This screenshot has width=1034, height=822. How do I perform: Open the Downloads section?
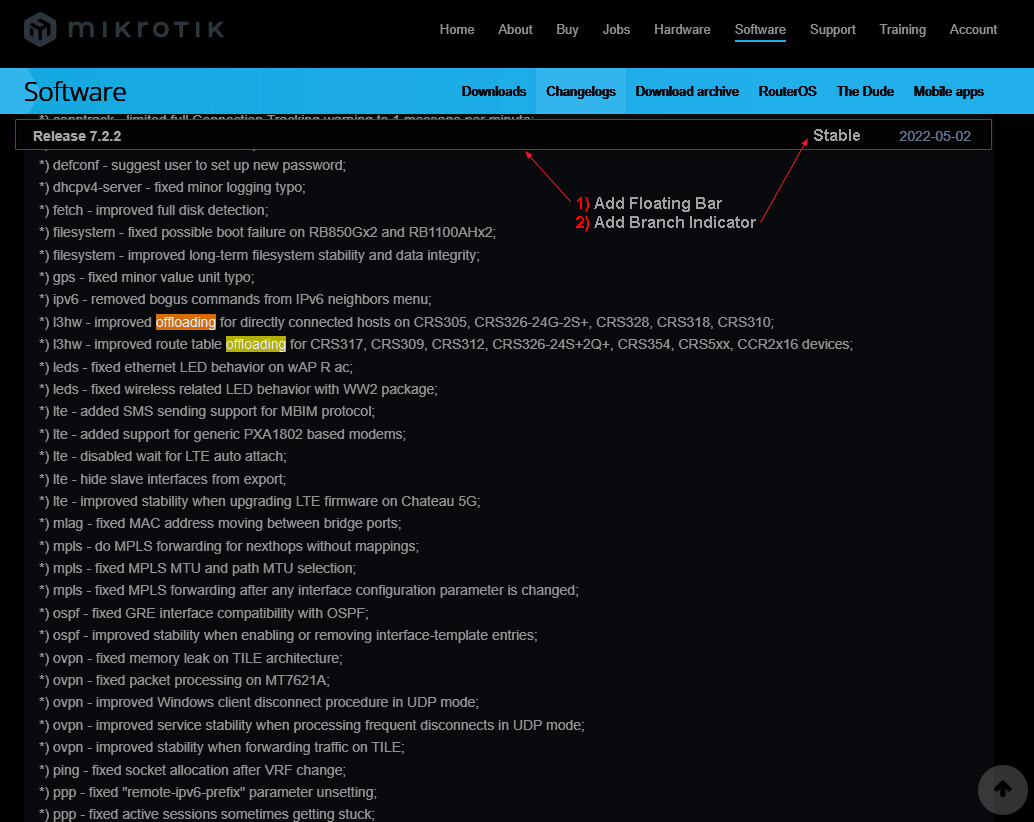(494, 91)
